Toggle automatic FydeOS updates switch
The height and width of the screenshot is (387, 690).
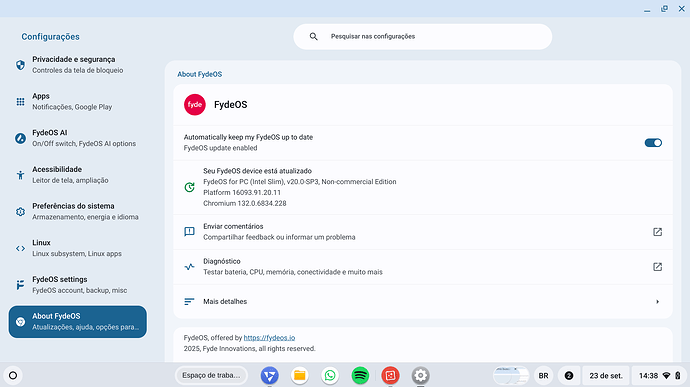(x=653, y=143)
